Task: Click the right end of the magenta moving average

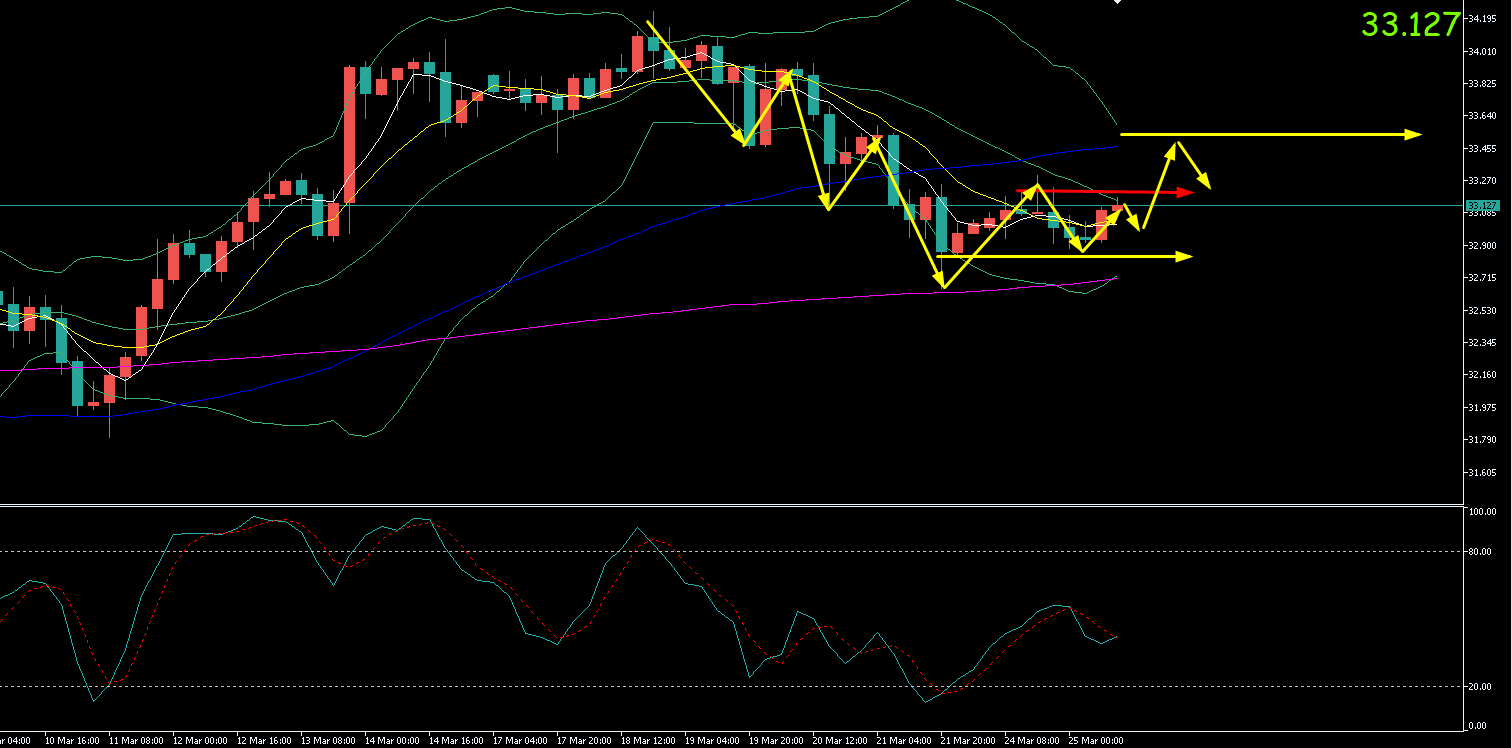Action: coord(1115,278)
